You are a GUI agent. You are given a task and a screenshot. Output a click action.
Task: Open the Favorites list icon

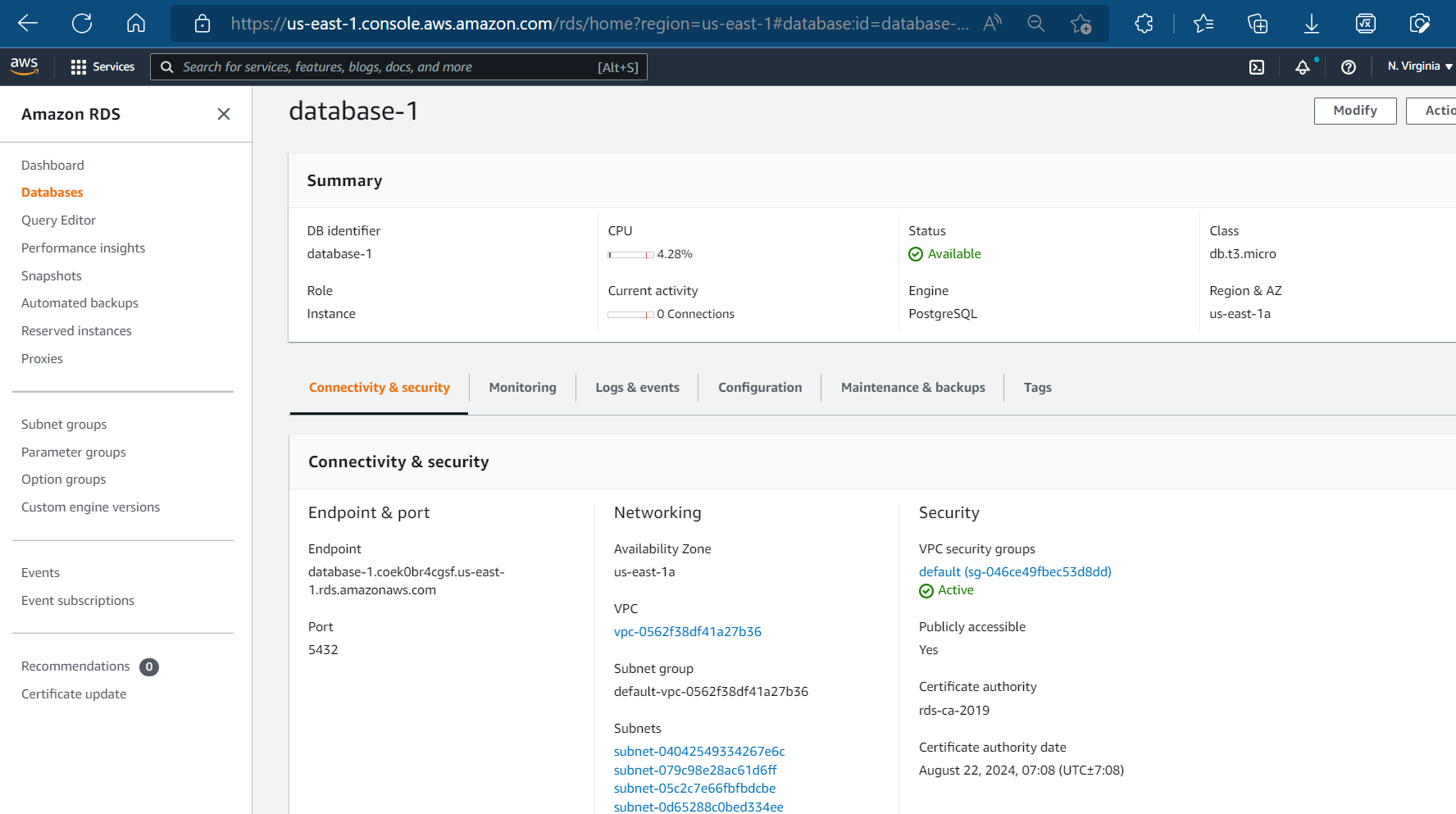pyautogui.click(x=1203, y=24)
